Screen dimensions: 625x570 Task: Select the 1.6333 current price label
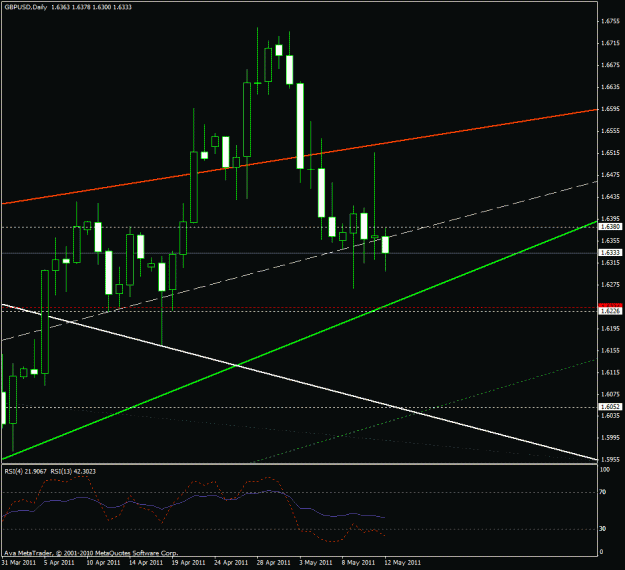point(610,253)
